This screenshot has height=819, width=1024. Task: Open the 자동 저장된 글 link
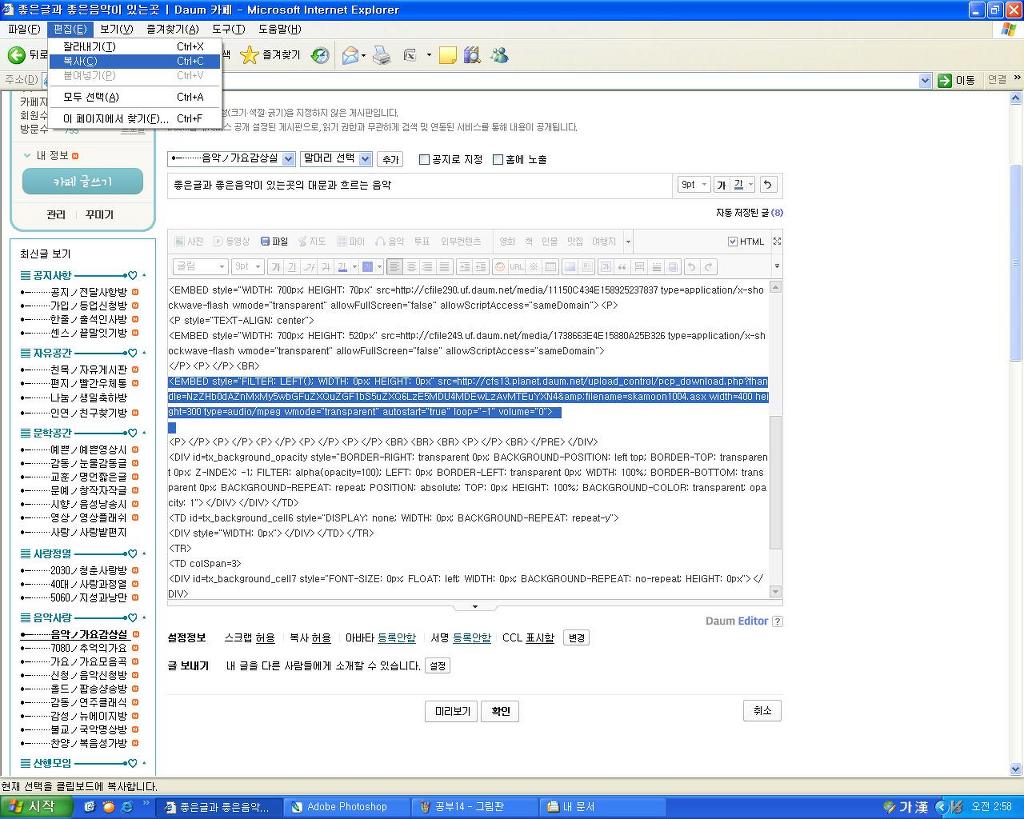[x=749, y=213]
